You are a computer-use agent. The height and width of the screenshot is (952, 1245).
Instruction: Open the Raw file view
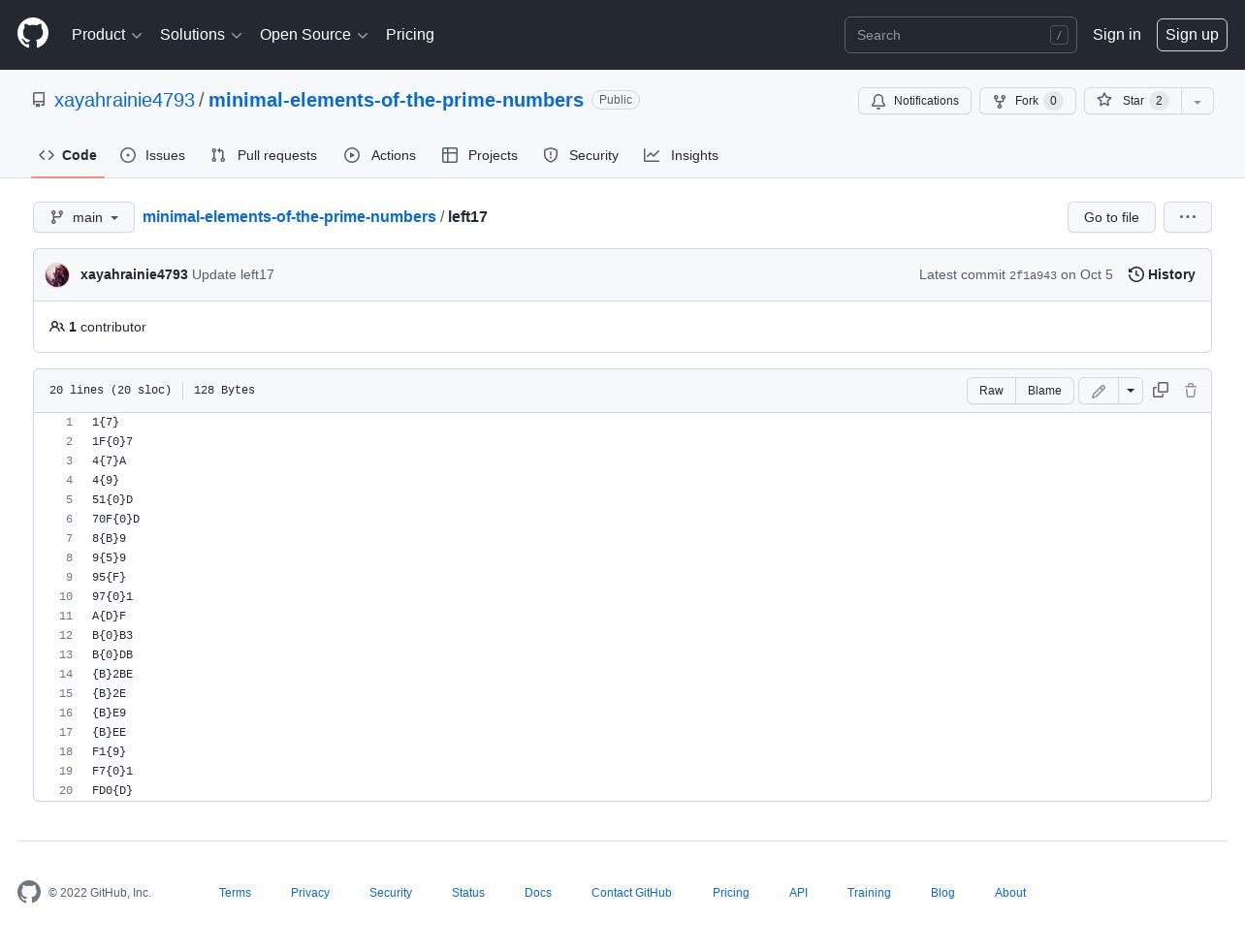tap(991, 391)
